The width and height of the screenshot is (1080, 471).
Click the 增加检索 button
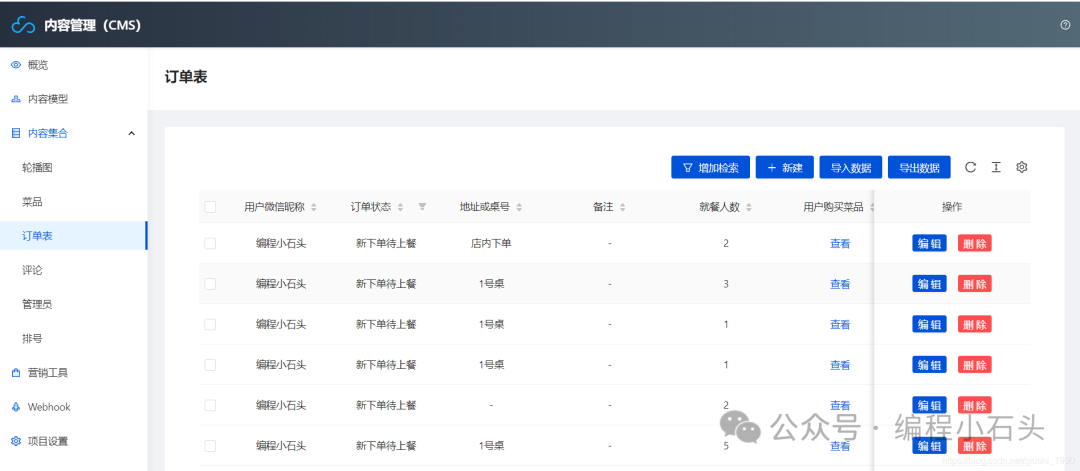coord(710,167)
